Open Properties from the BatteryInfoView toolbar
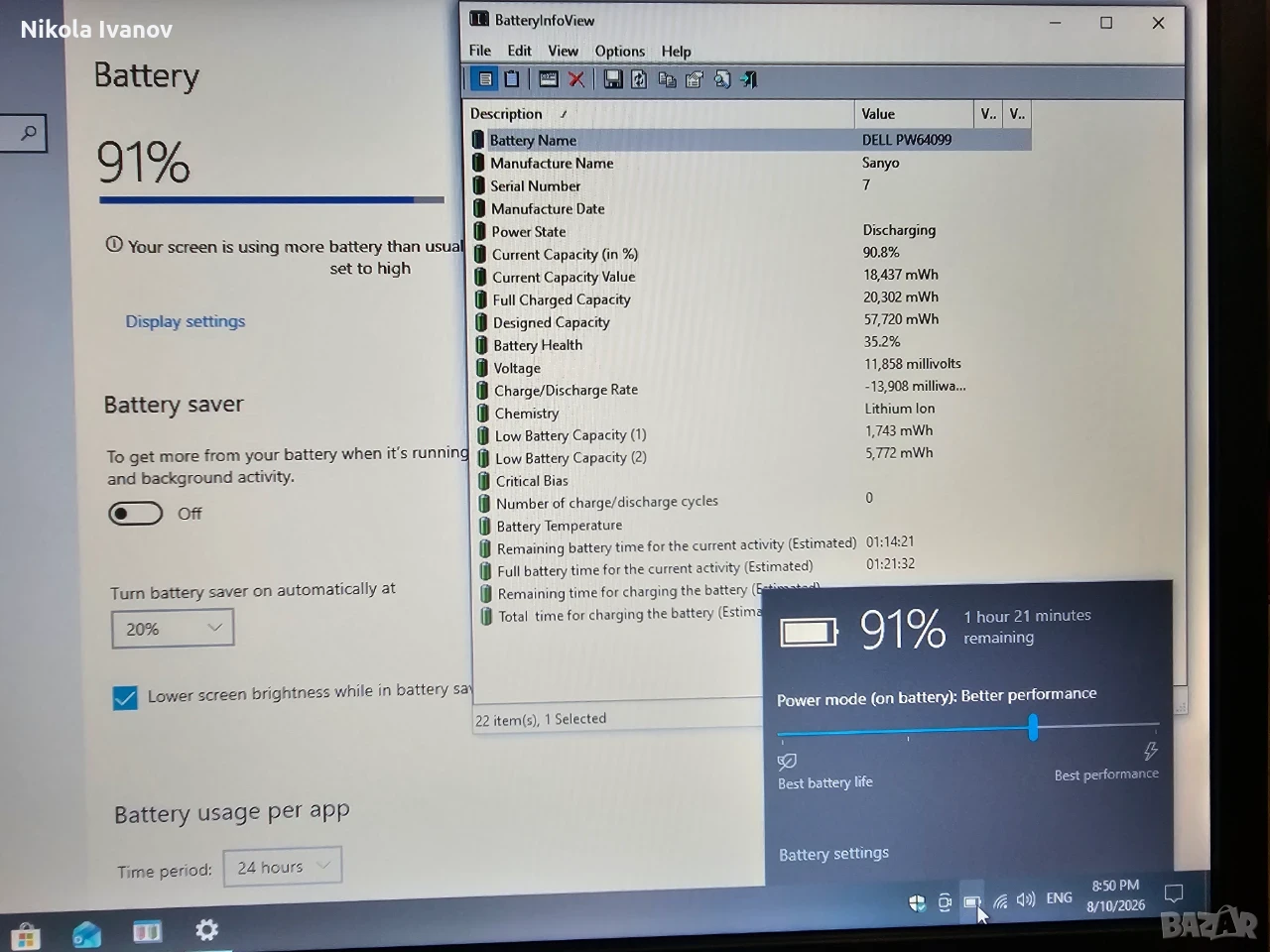This screenshot has height=952, width=1270. tap(695, 79)
